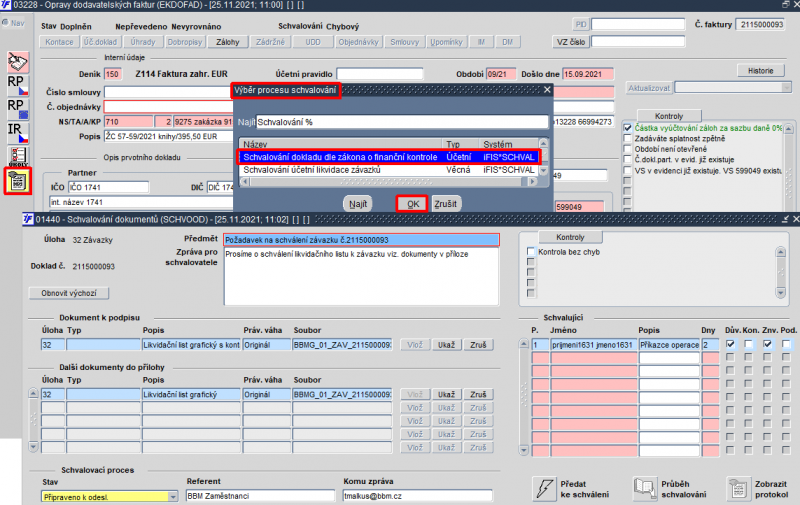800x505 pixels.
Task: Confirm selection with OK button
Action: [x=412, y=204]
